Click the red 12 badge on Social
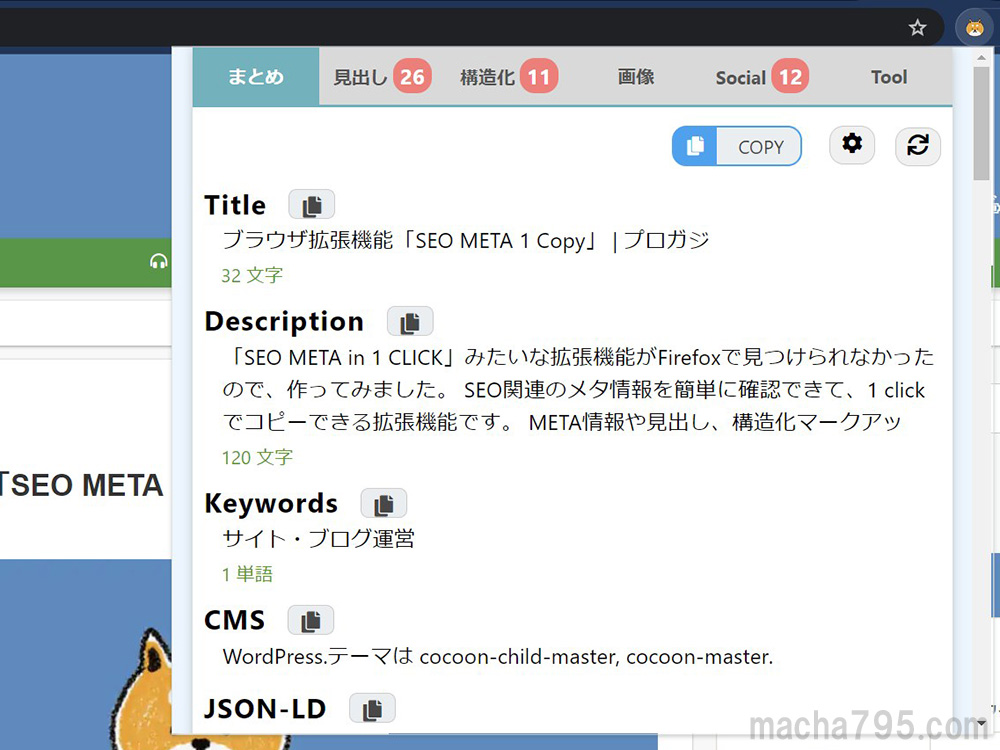 [x=790, y=77]
